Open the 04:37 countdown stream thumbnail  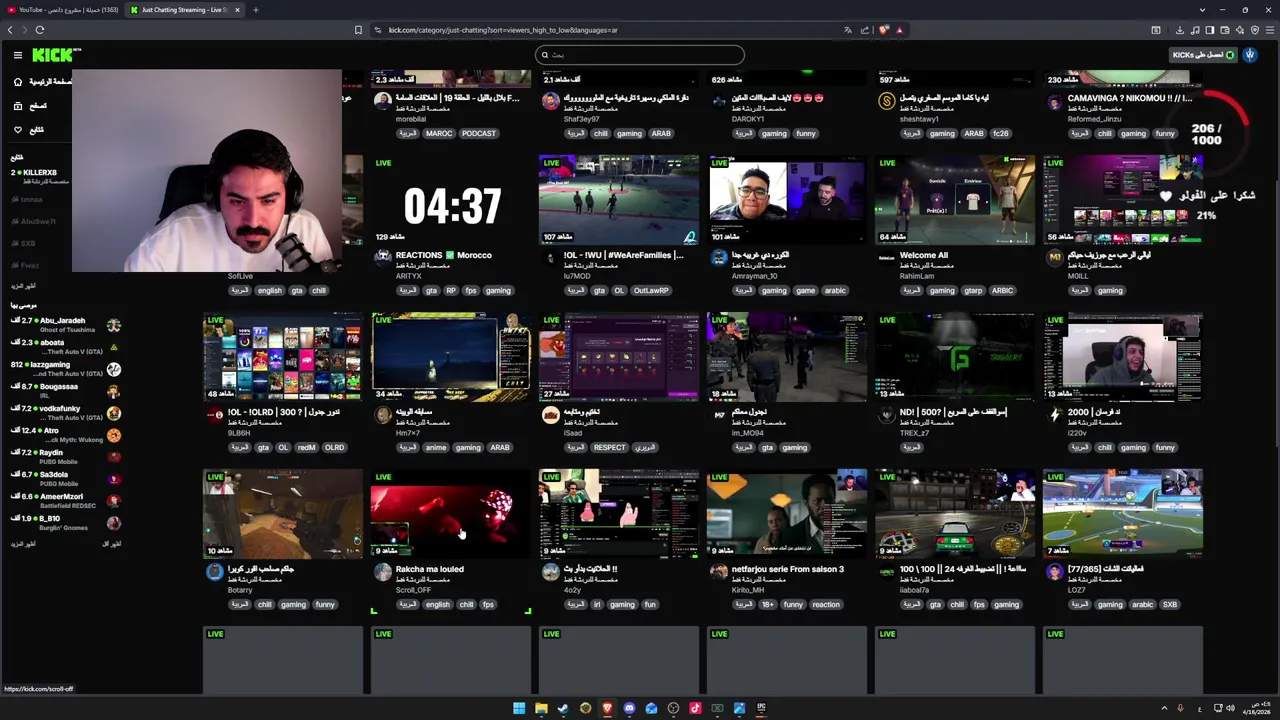(x=451, y=199)
